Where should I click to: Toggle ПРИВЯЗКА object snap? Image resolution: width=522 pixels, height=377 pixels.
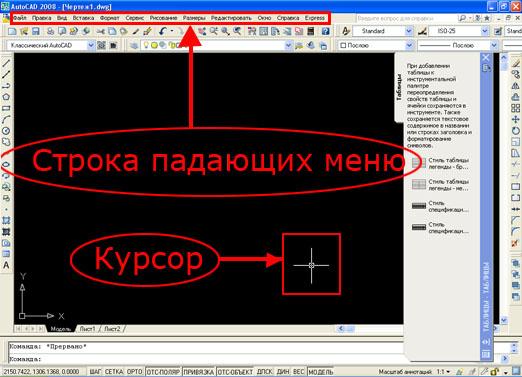198,372
